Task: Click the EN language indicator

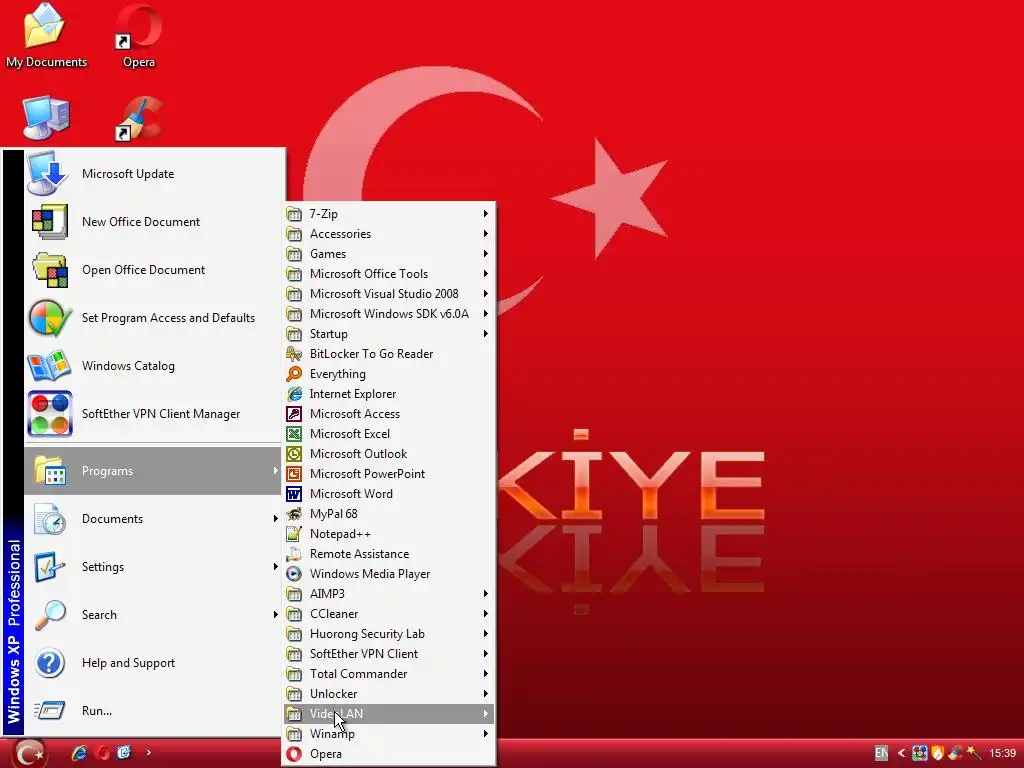Action: (881, 753)
